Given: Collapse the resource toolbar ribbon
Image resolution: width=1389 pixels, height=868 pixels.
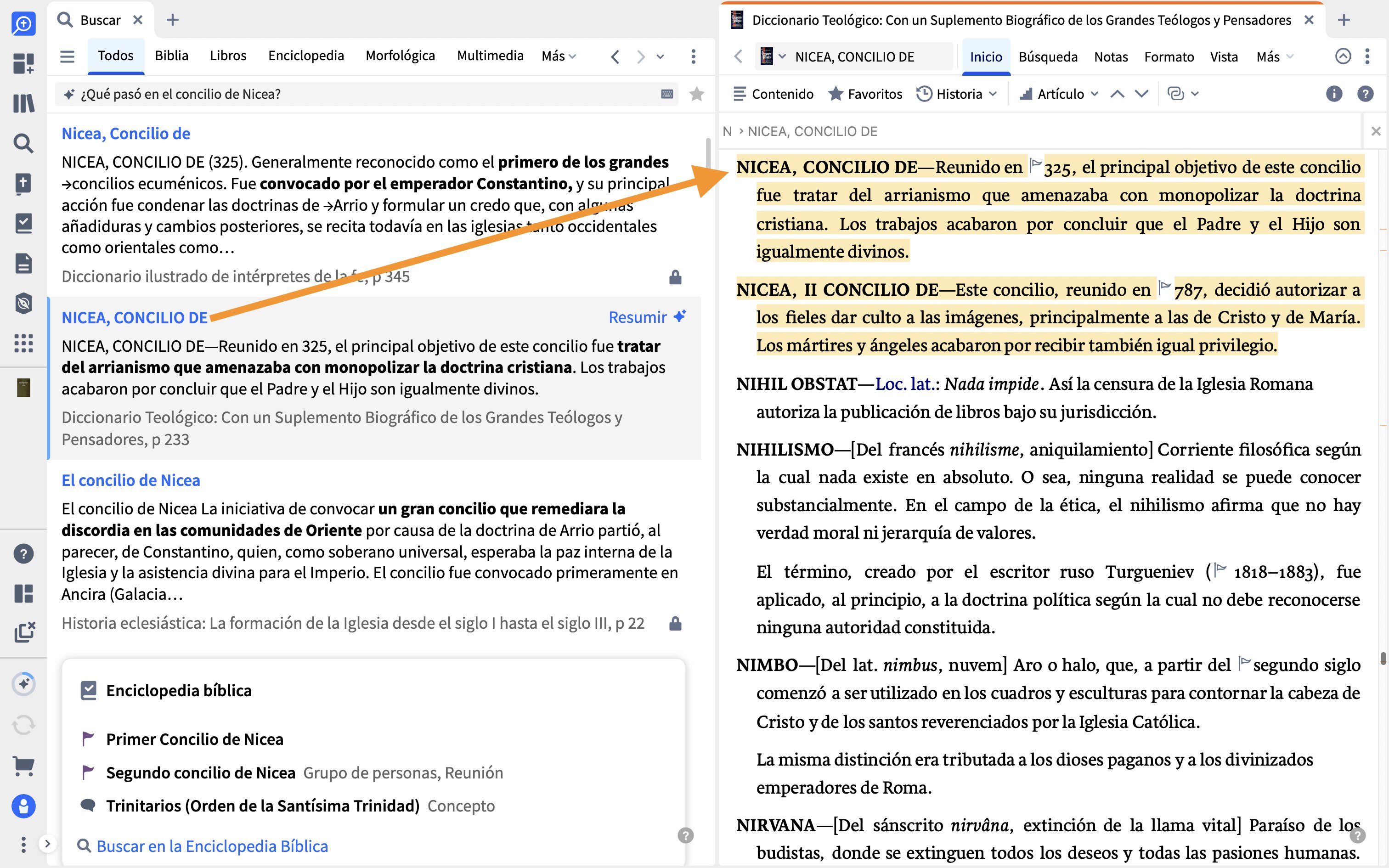Looking at the screenshot, I should click(1343, 56).
